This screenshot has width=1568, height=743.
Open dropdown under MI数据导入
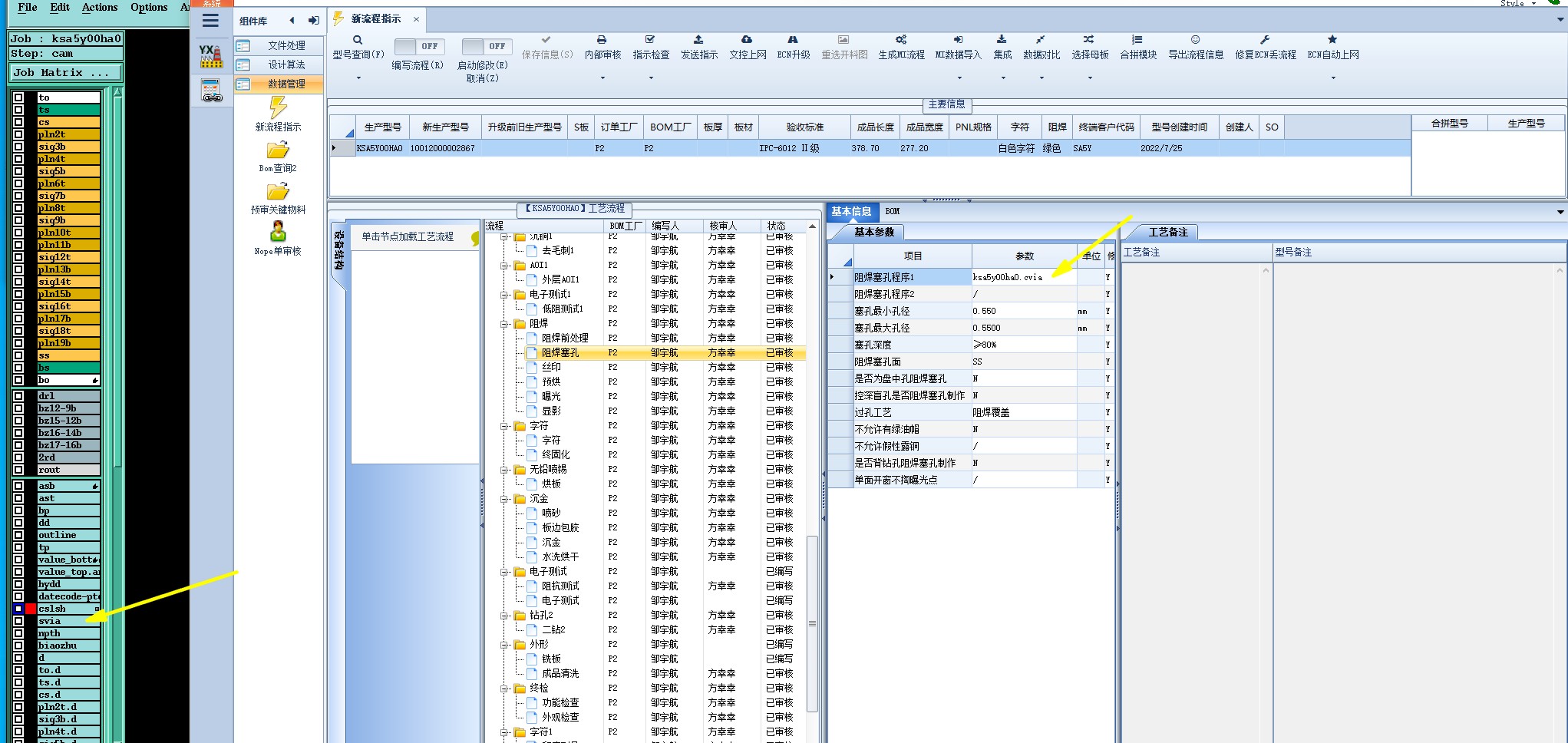click(959, 78)
